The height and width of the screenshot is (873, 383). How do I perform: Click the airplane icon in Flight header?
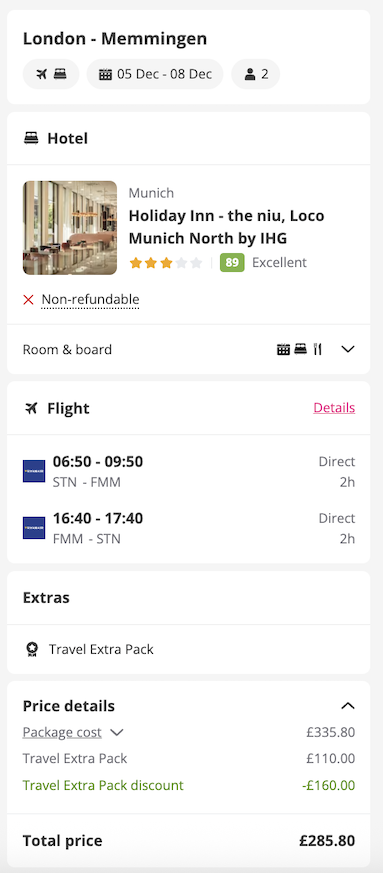(31, 409)
